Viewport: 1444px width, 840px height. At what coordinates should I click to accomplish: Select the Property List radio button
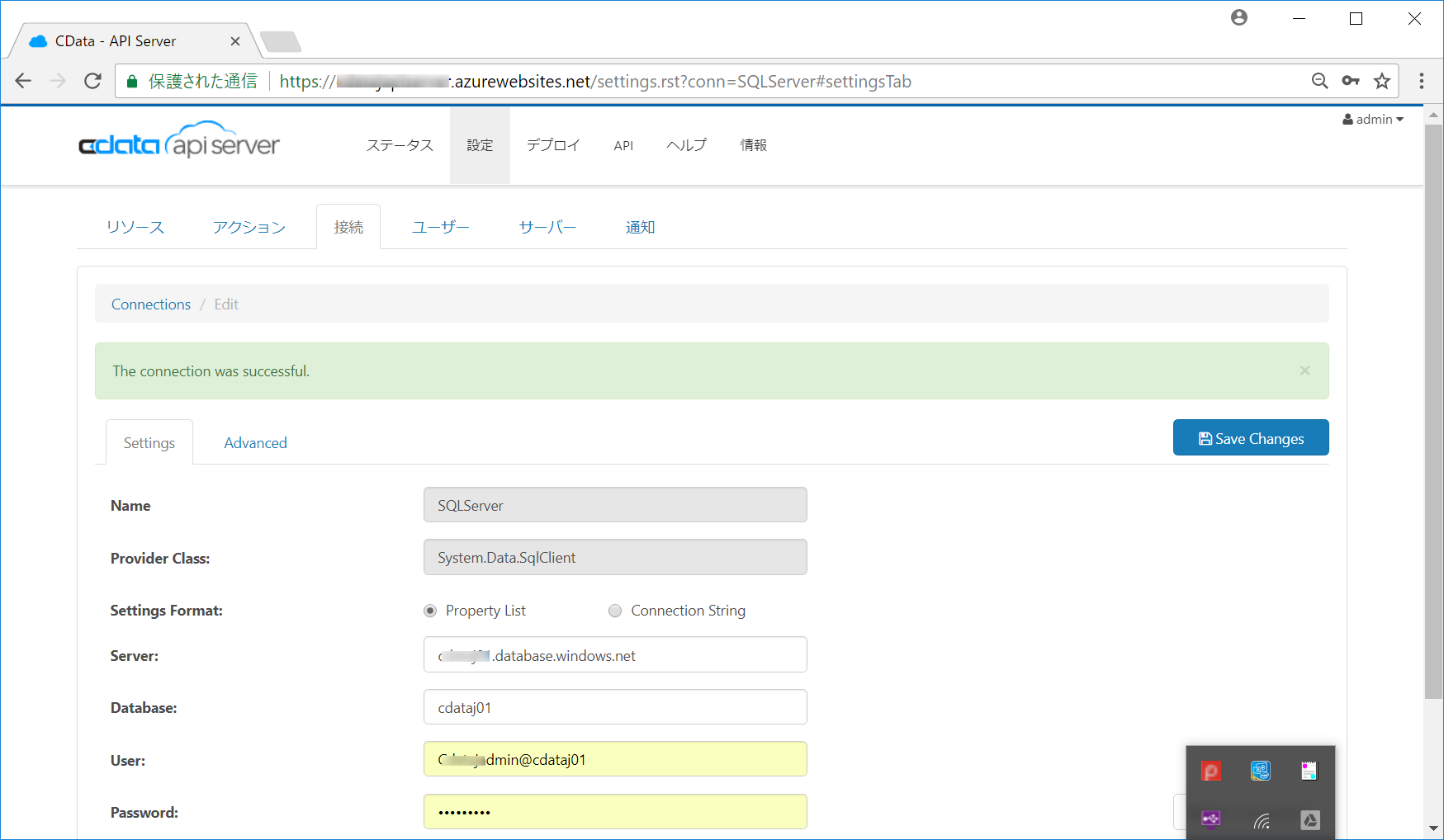(x=430, y=611)
